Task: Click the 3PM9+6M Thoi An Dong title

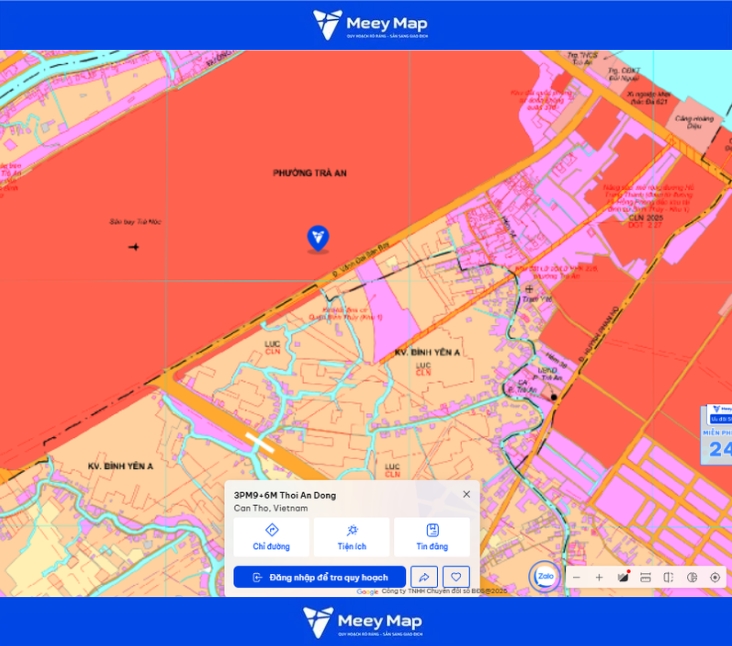Action: [x=285, y=495]
